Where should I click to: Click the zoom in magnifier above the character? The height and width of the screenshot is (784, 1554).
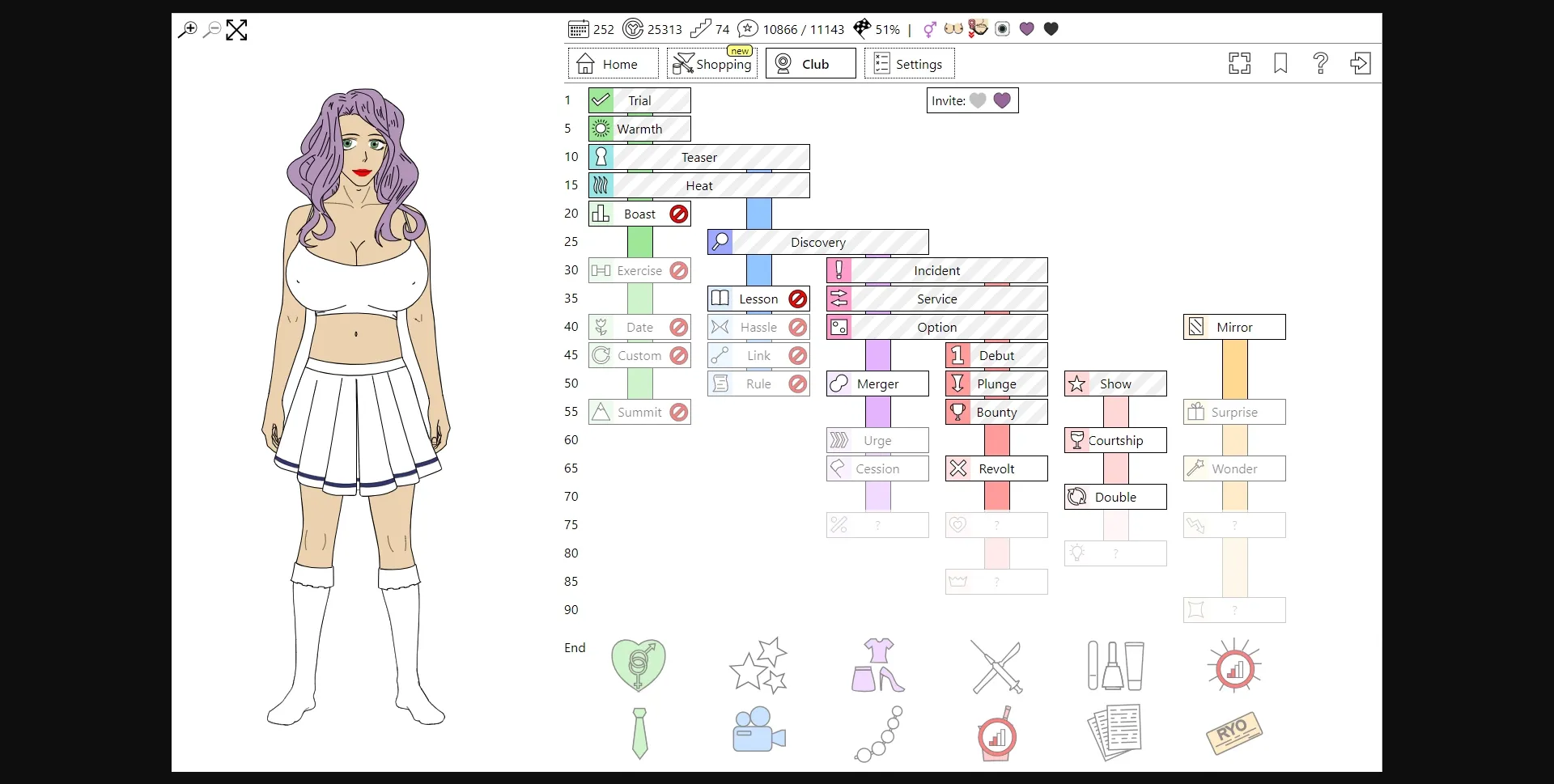click(187, 30)
